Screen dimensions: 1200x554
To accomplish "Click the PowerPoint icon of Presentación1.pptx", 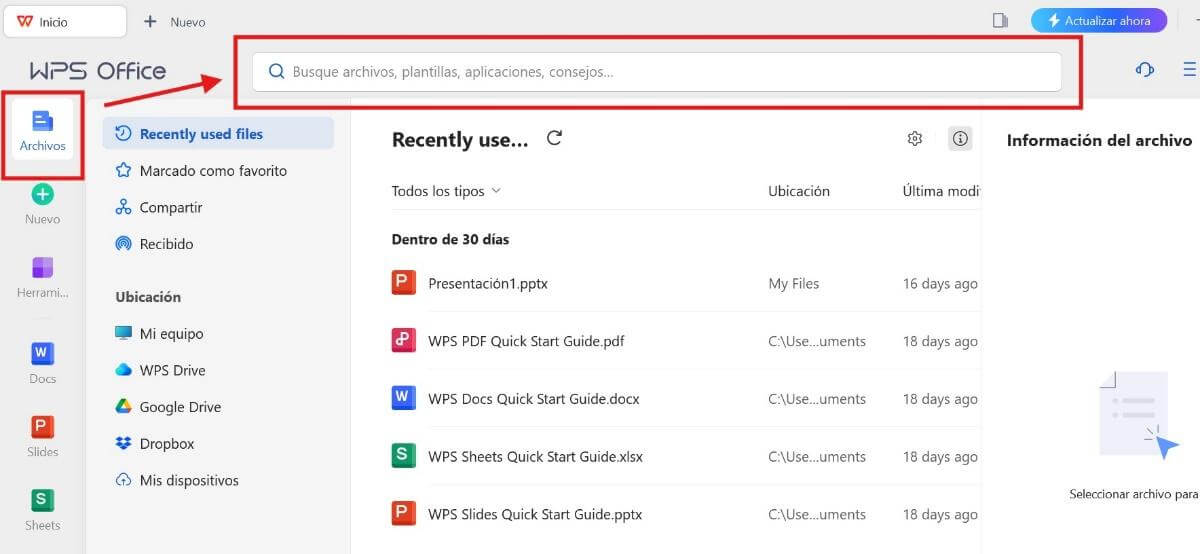I will [403, 283].
